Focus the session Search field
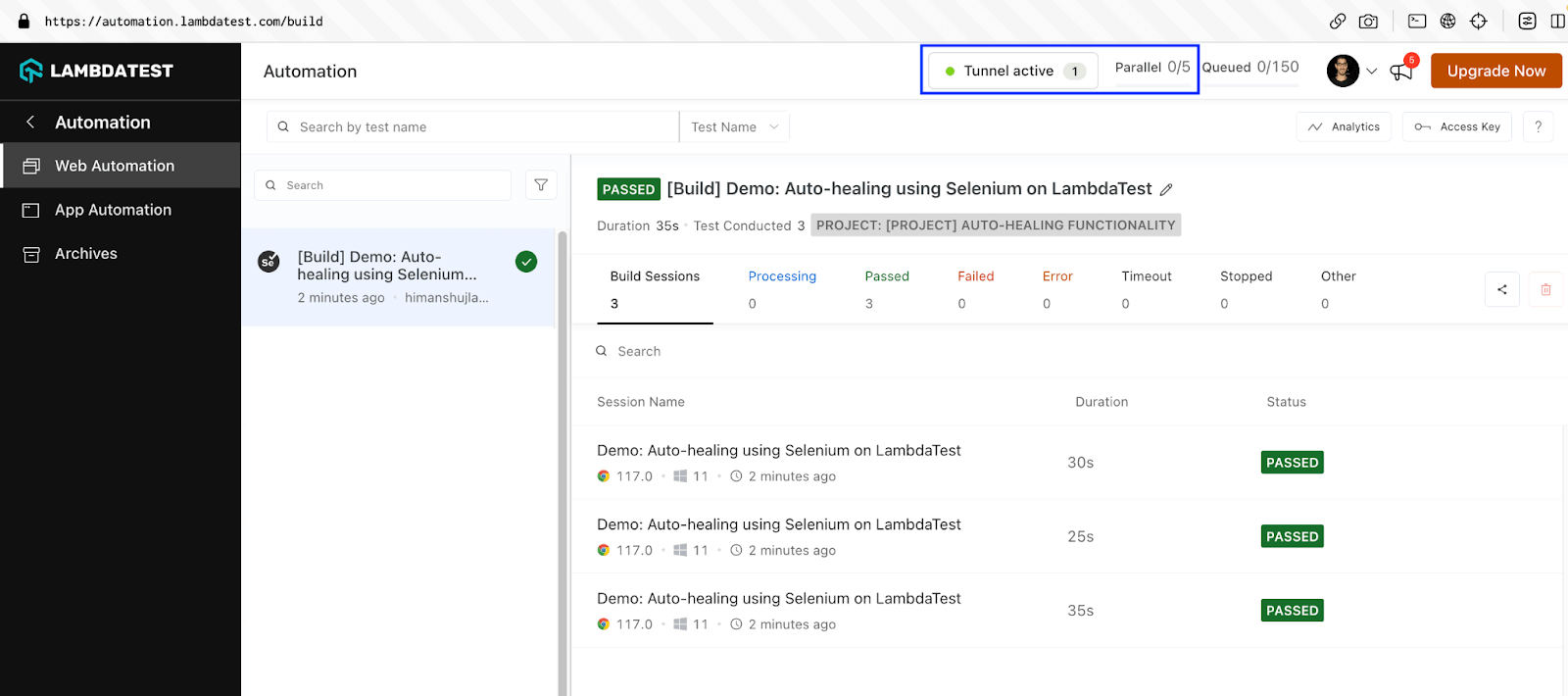Screen dimensions: 1568x696 tap(1068, 351)
